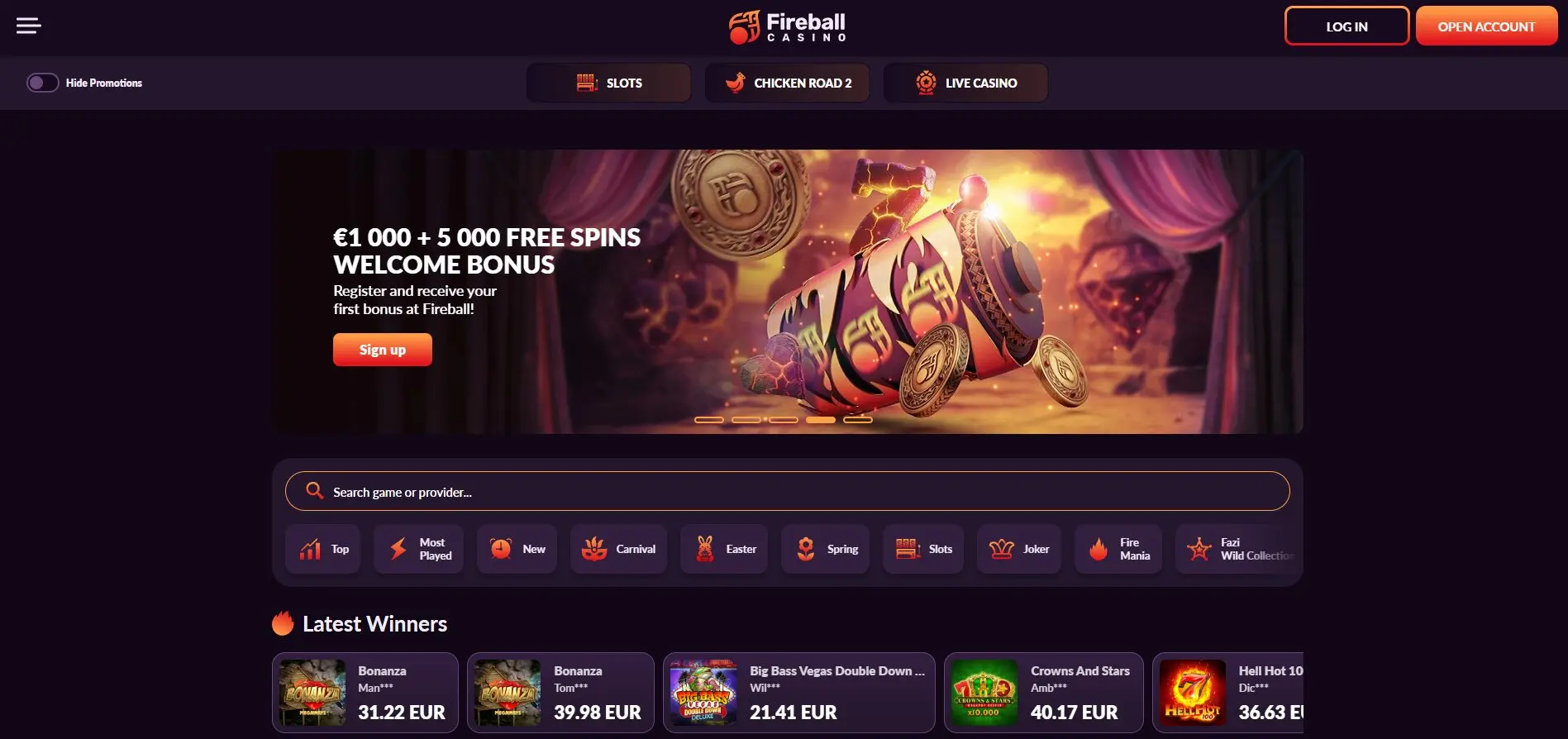The width and height of the screenshot is (1568, 739).
Task: Jump to the first banner slide indicator
Action: pyautogui.click(x=709, y=420)
